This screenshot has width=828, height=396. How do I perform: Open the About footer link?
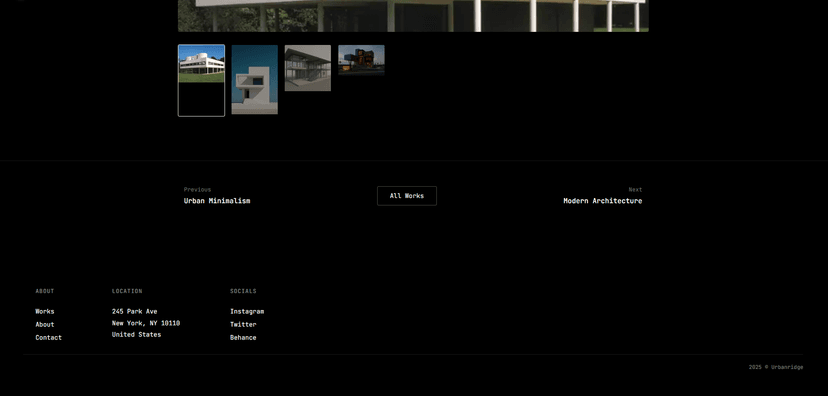tap(45, 325)
